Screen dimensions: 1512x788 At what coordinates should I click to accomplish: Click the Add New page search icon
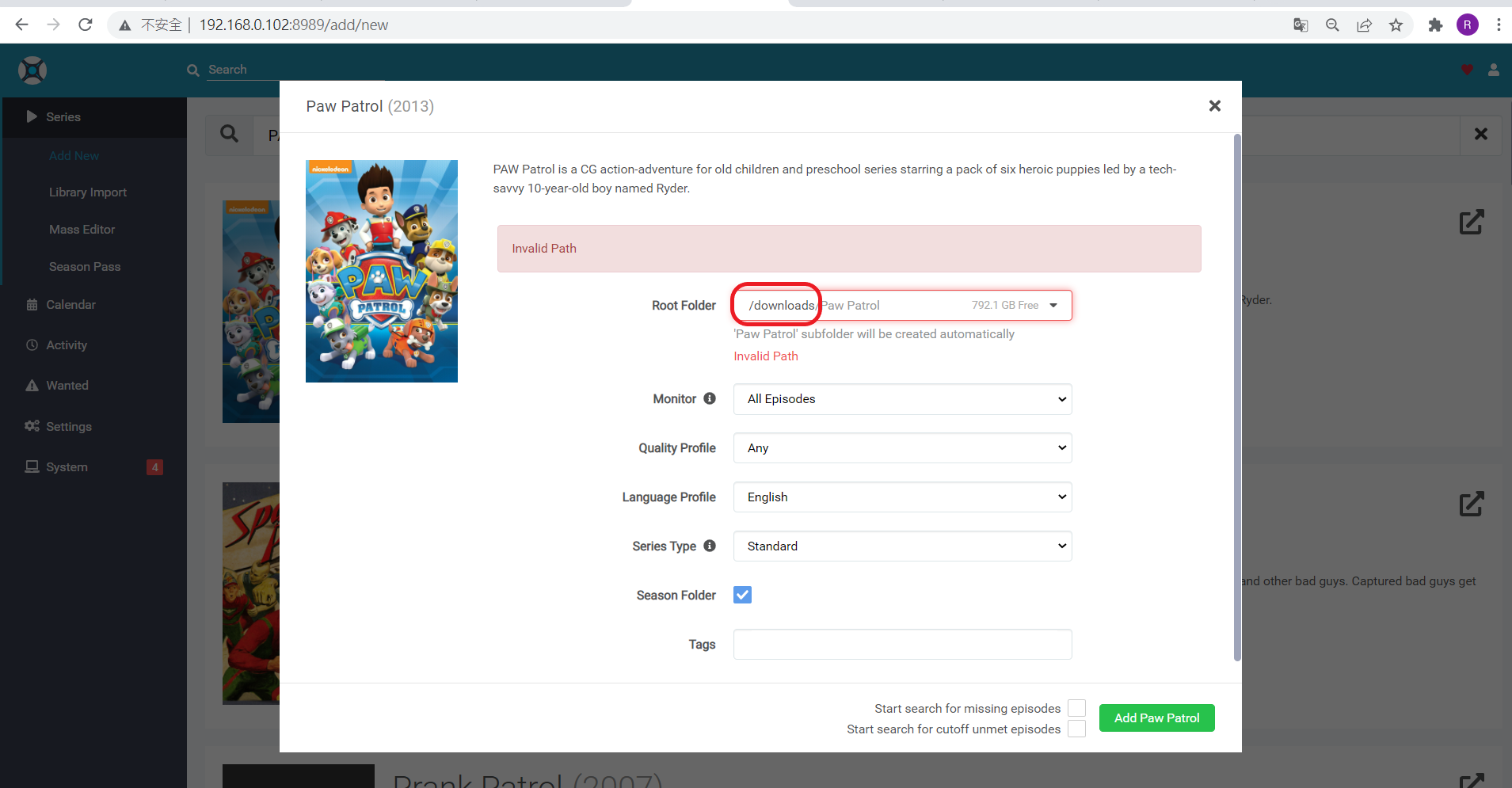(x=230, y=134)
